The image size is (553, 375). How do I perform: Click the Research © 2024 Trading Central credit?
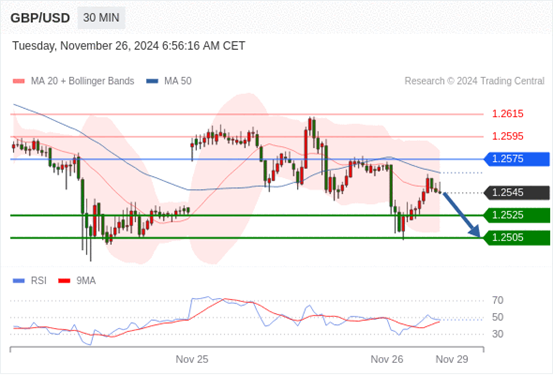coord(474,81)
